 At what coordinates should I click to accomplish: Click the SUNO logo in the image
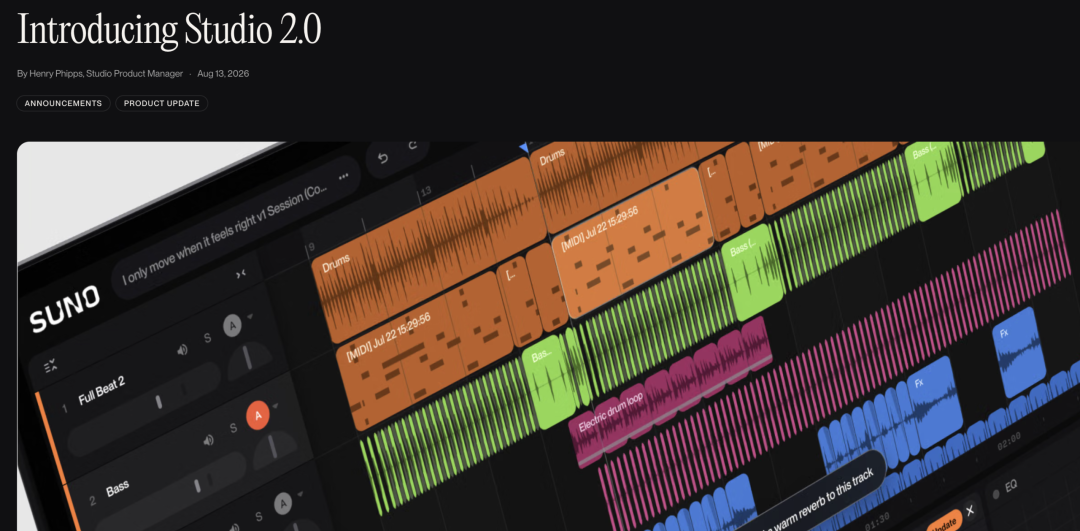[65, 309]
